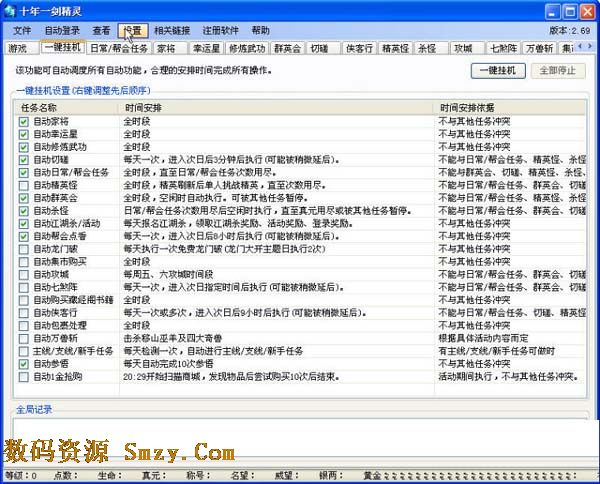Click the 时间安排依据 column header
The height and width of the screenshot is (484, 600).
click(x=510, y=108)
